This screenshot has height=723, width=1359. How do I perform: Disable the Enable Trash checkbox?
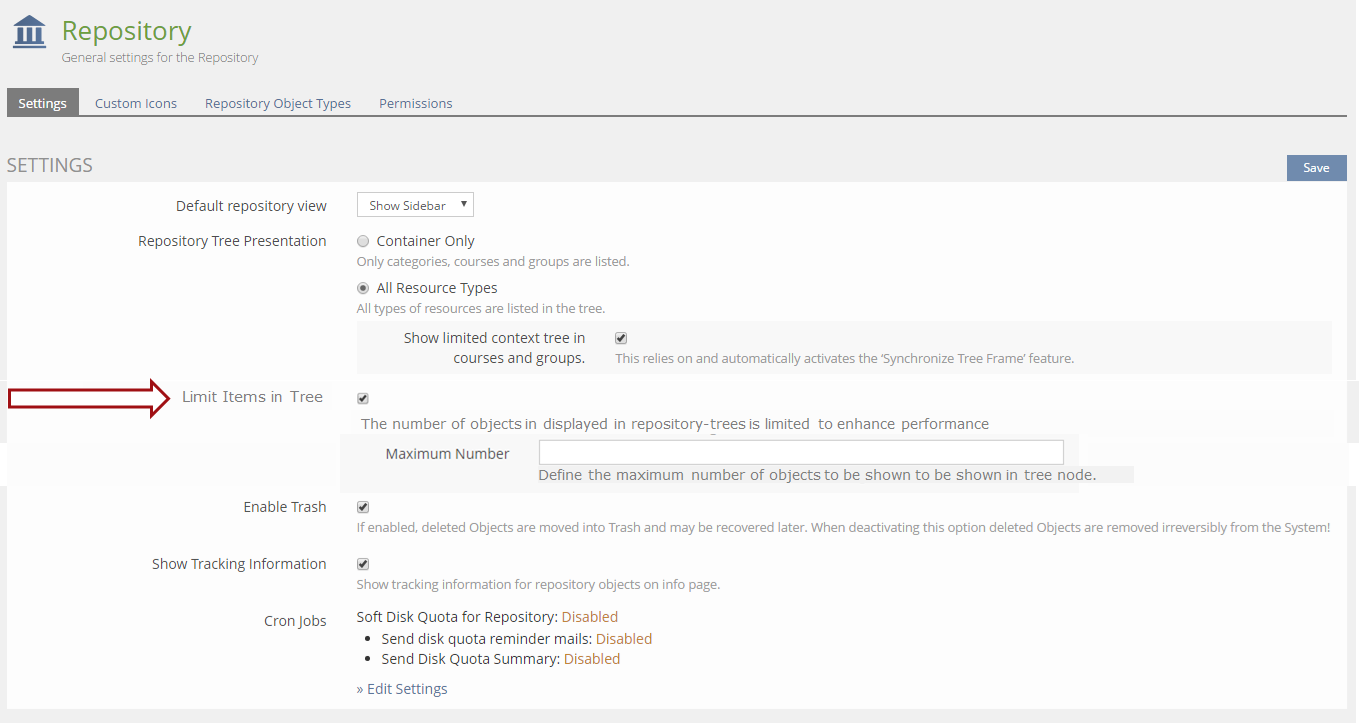[363, 507]
